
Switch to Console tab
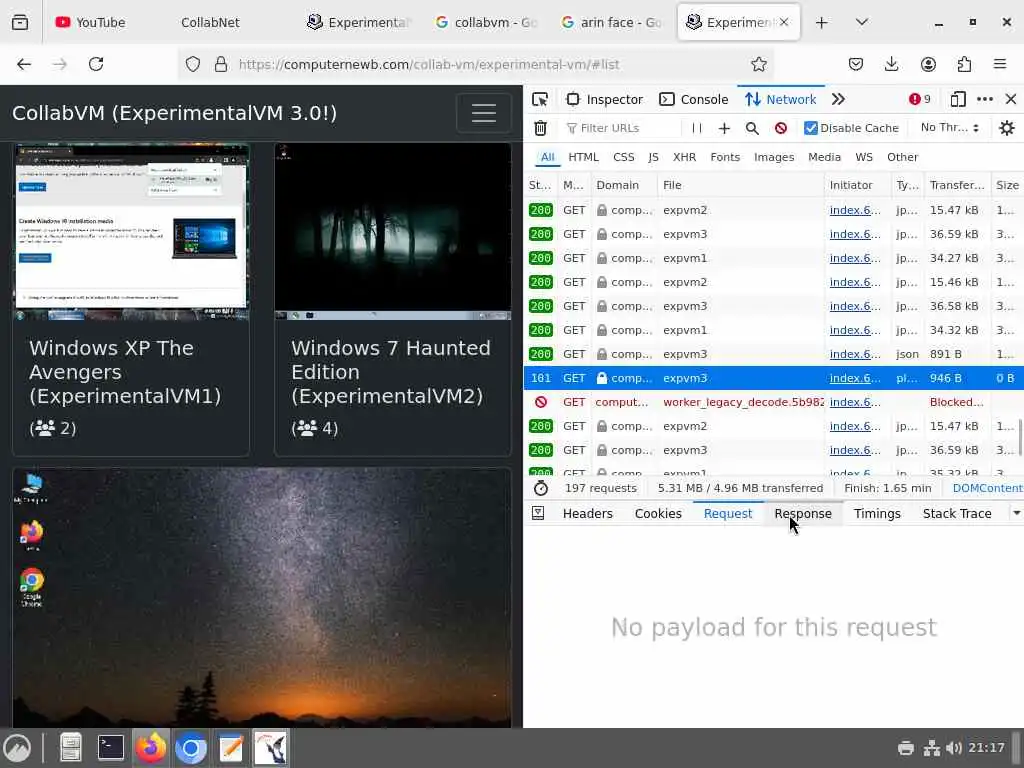[694, 99]
